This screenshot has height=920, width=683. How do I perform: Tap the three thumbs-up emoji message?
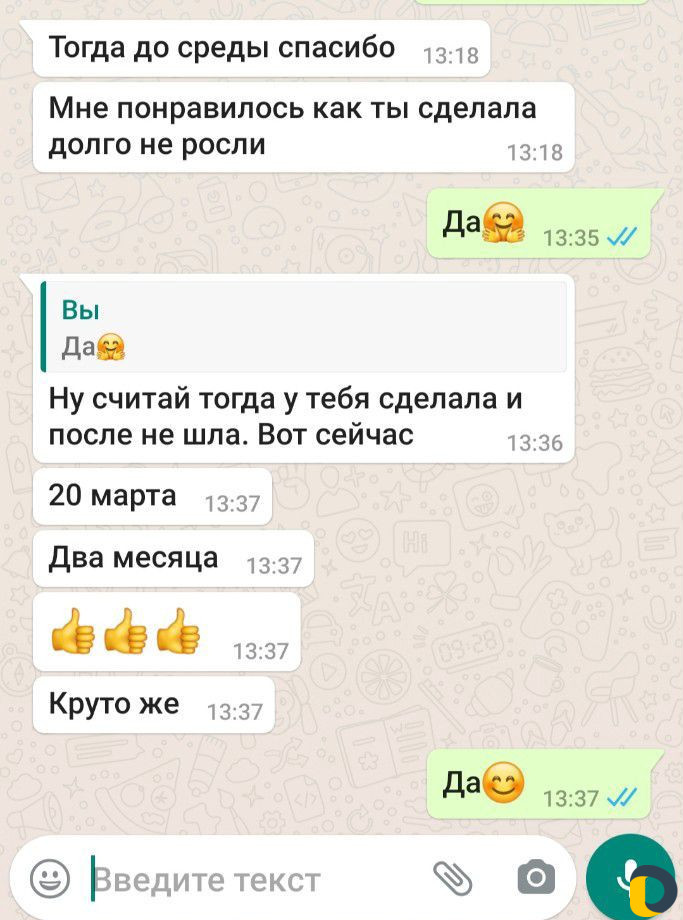click(x=167, y=632)
